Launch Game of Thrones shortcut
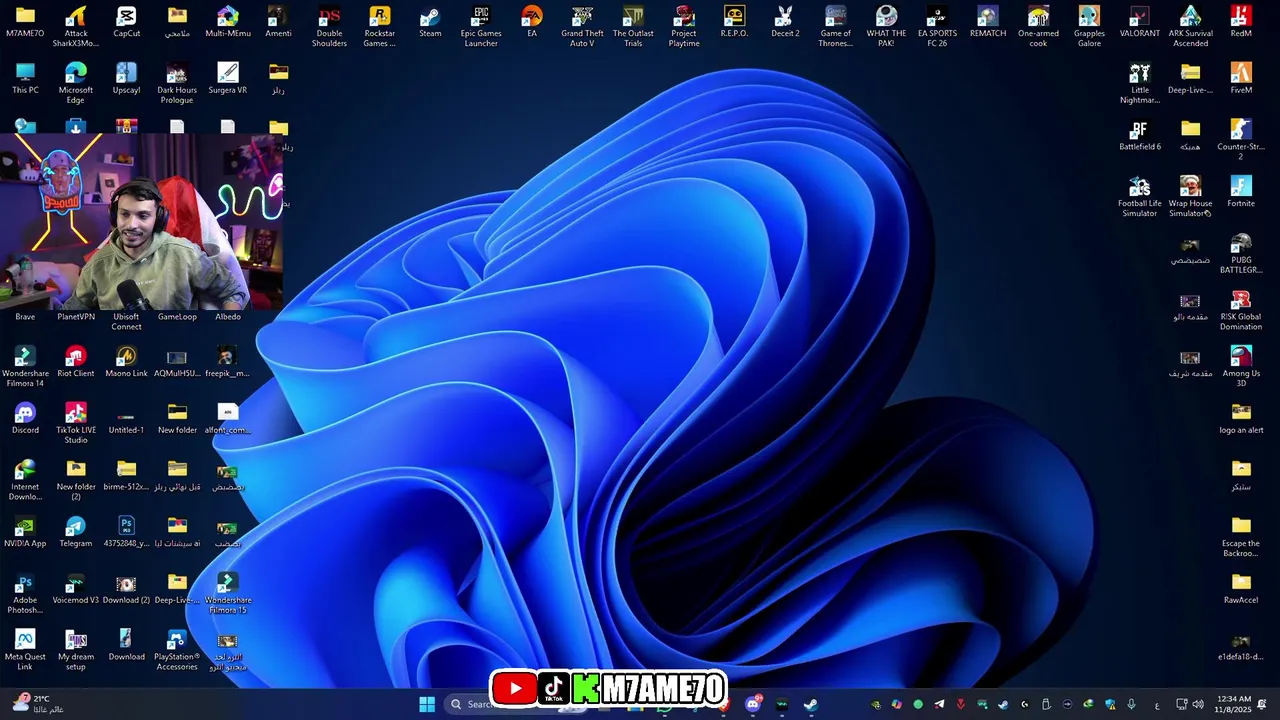The height and width of the screenshot is (720, 1280). [x=836, y=26]
